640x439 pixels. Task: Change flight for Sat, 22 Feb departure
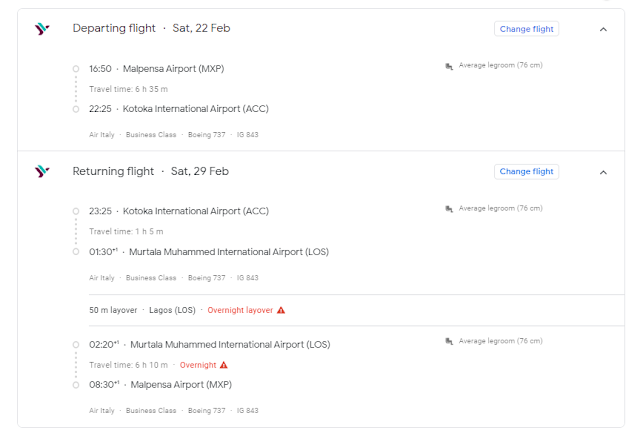[526, 29]
